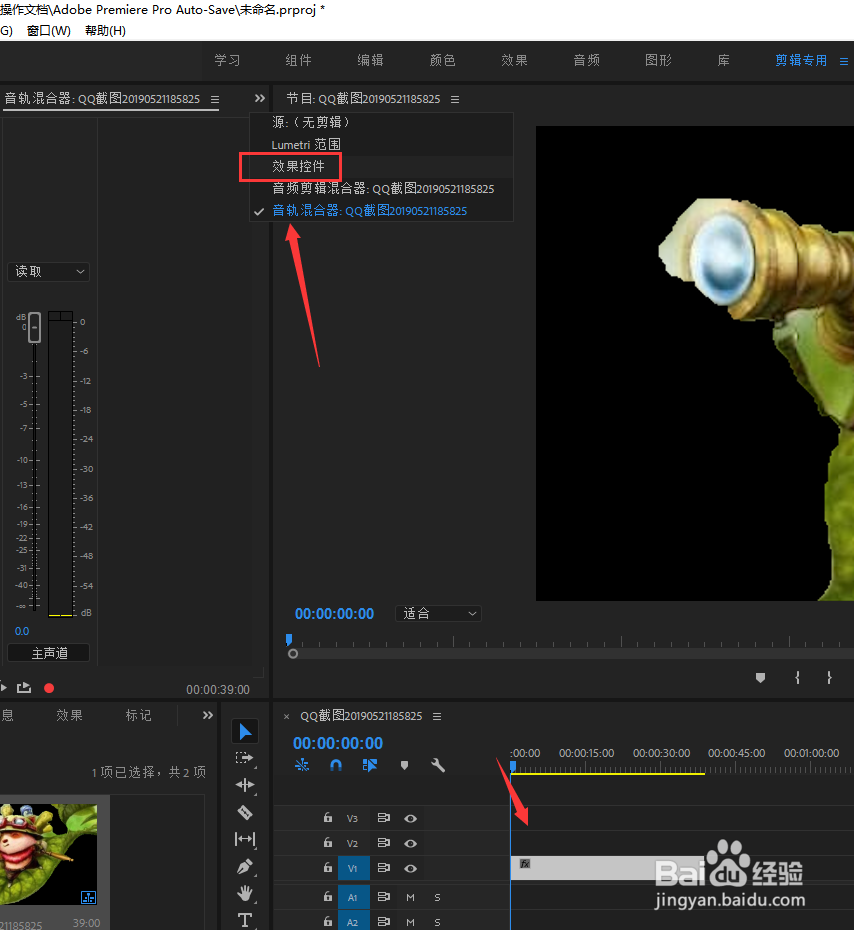Toggle A1 track targeting
The width and height of the screenshot is (854, 930).
[x=353, y=897]
